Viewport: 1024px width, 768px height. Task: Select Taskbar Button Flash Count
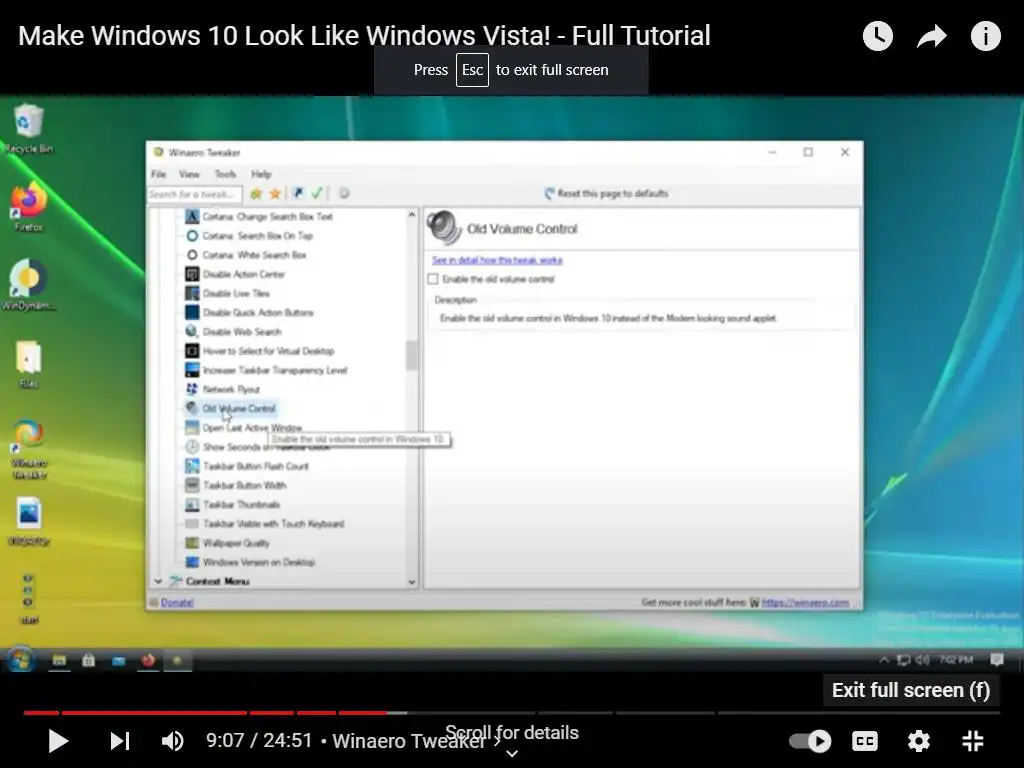(247, 466)
